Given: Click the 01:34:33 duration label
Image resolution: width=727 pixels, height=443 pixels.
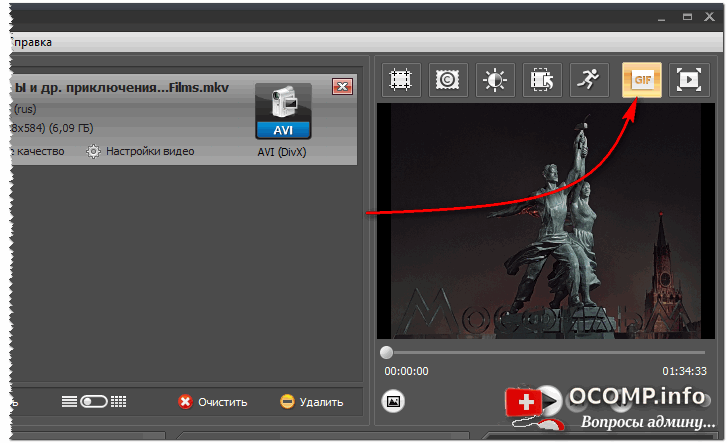Looking at the screenshot, I should (x=684, y=372).
